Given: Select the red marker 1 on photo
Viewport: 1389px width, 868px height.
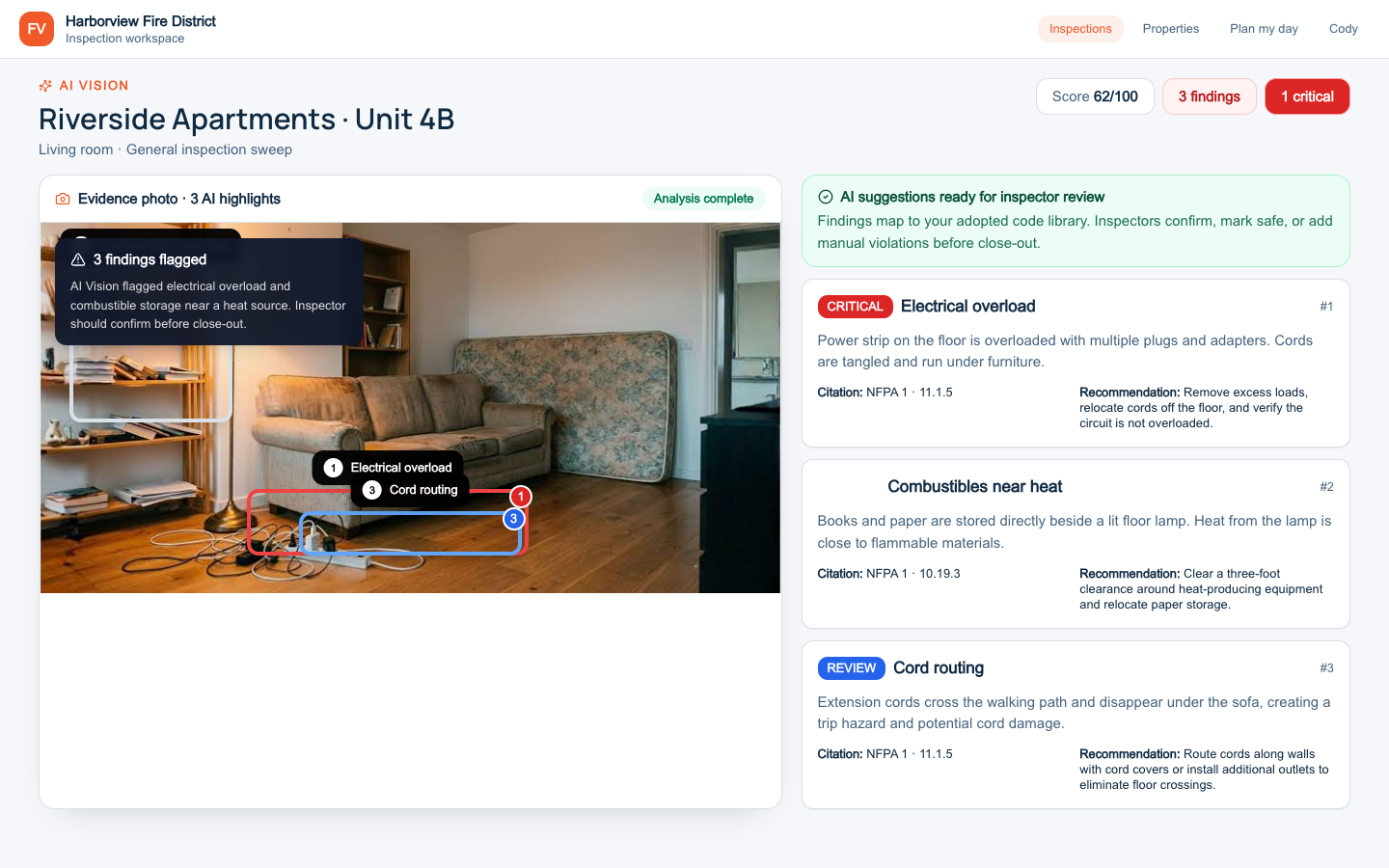Looking at the screenshot, I should pyautogui.click(x=521, y=497).
